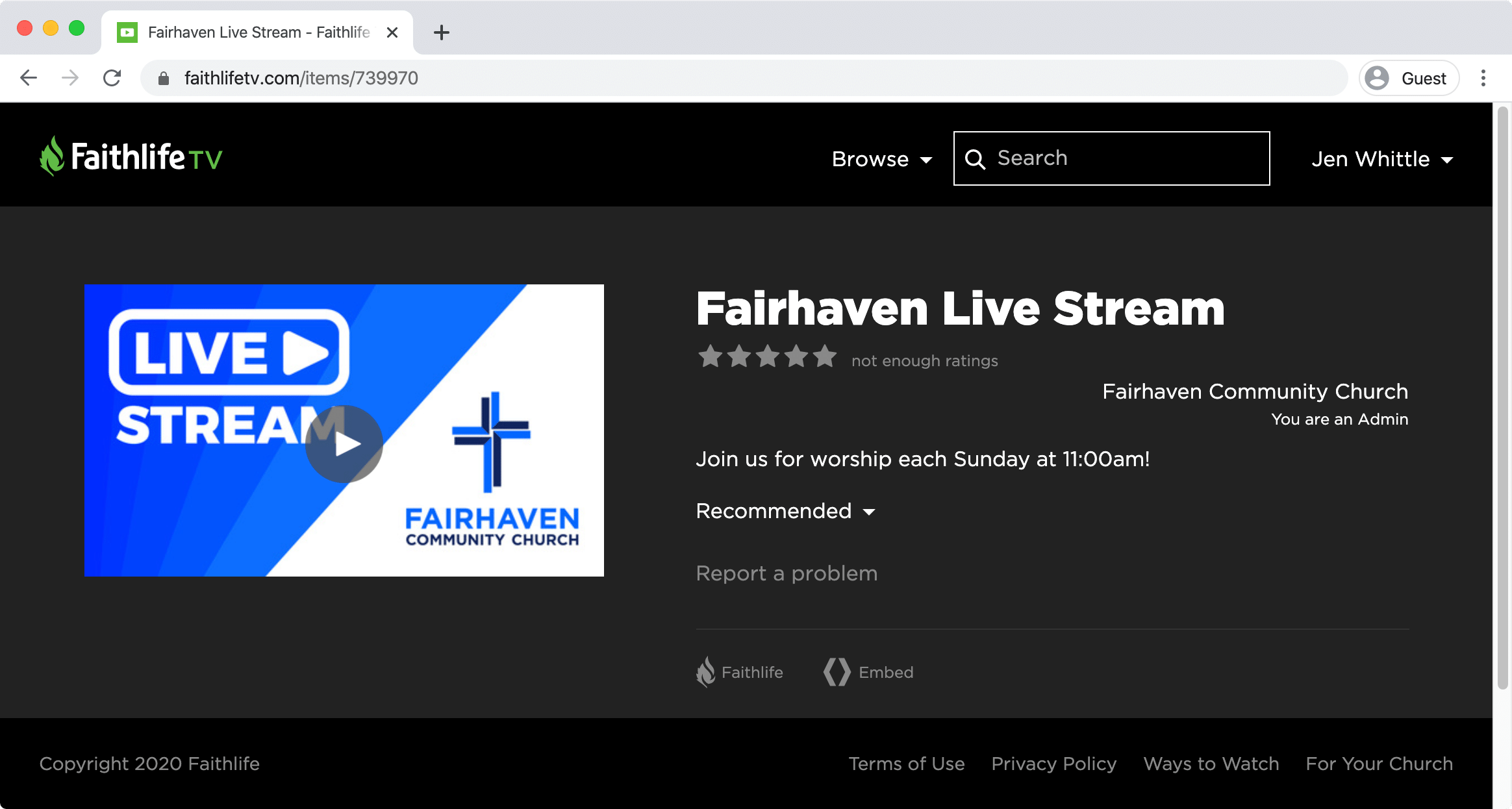Open a new browser tab
The width and height of the screenshot is (1512, 809).
(442, 32)
